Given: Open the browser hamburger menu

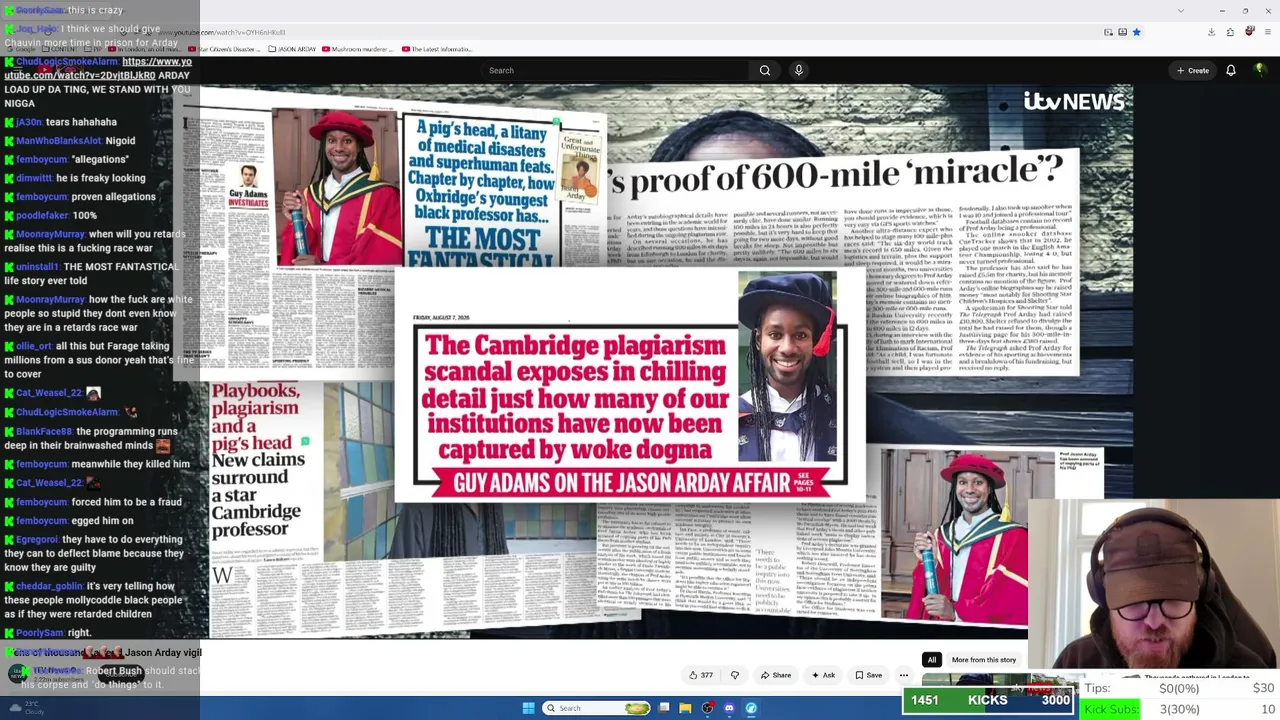Looking at the screenshot, I should (x=1268, y=32).
